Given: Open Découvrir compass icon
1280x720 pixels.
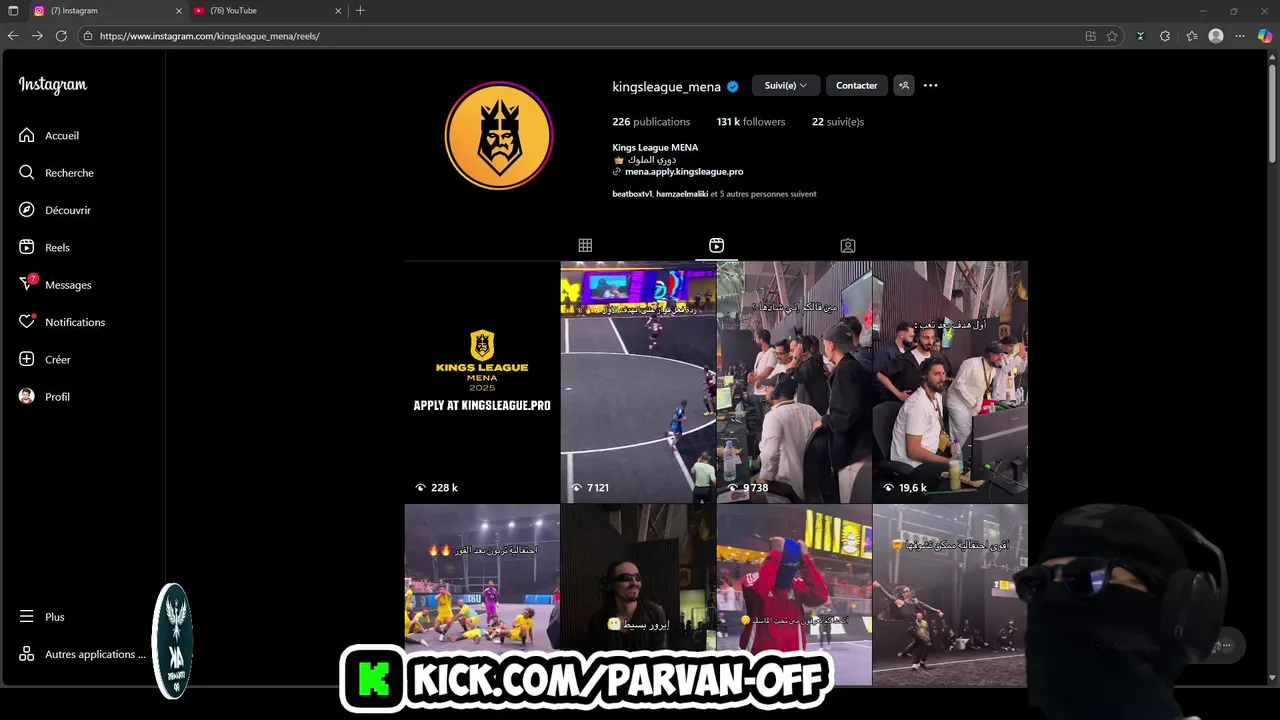Looking at the screenshot, I should click(x=27, y=210).
